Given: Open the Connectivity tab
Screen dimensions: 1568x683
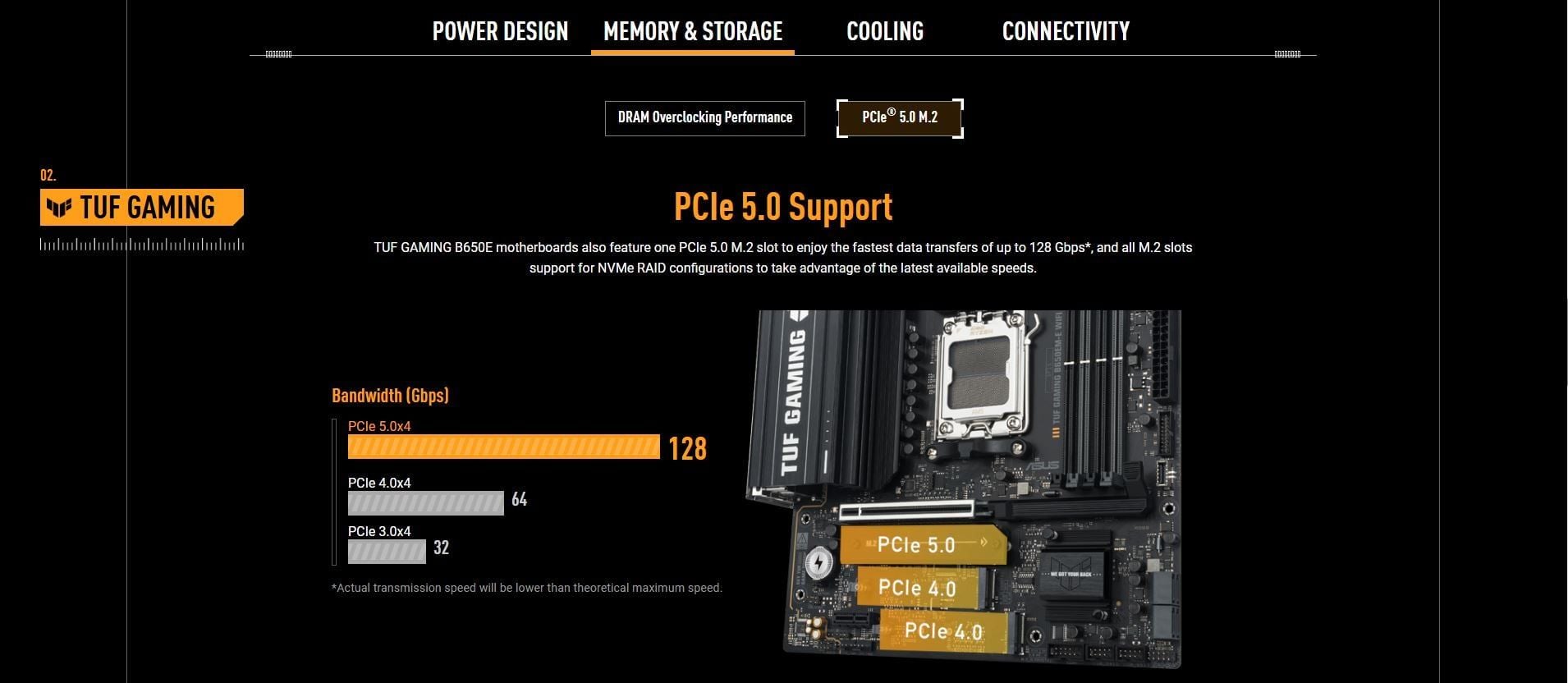Looking at the screenshot, I should [1066, 31].
